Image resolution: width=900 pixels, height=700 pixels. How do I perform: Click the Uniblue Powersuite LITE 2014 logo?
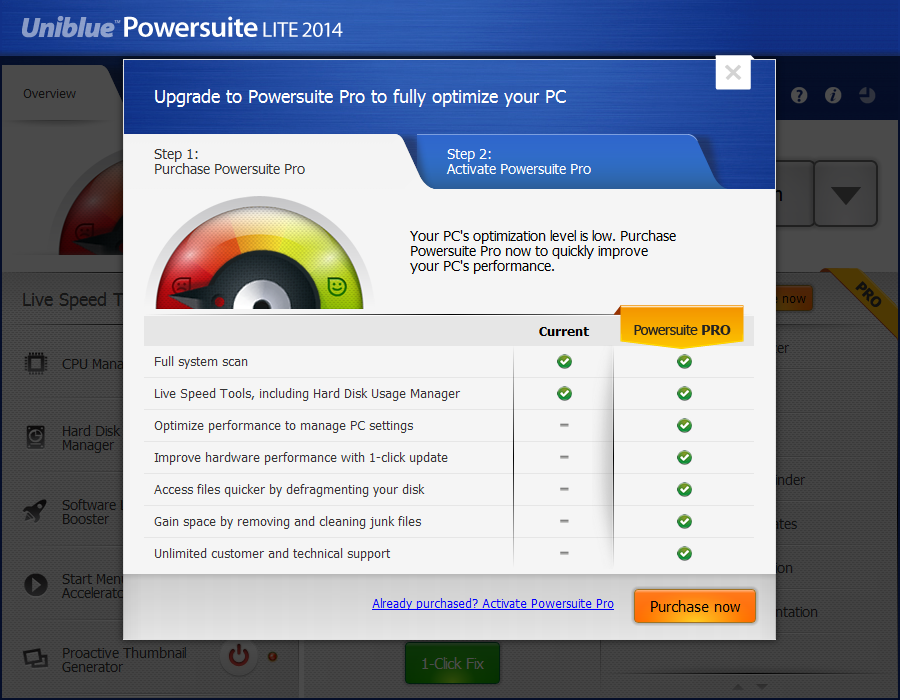tap(182, 28)
